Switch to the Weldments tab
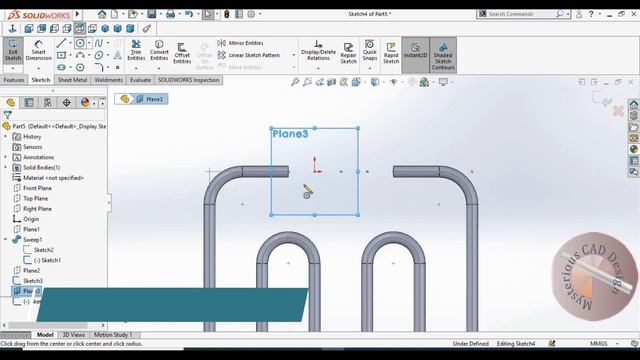This screenshot has width=640, height=360. (109, 80)
